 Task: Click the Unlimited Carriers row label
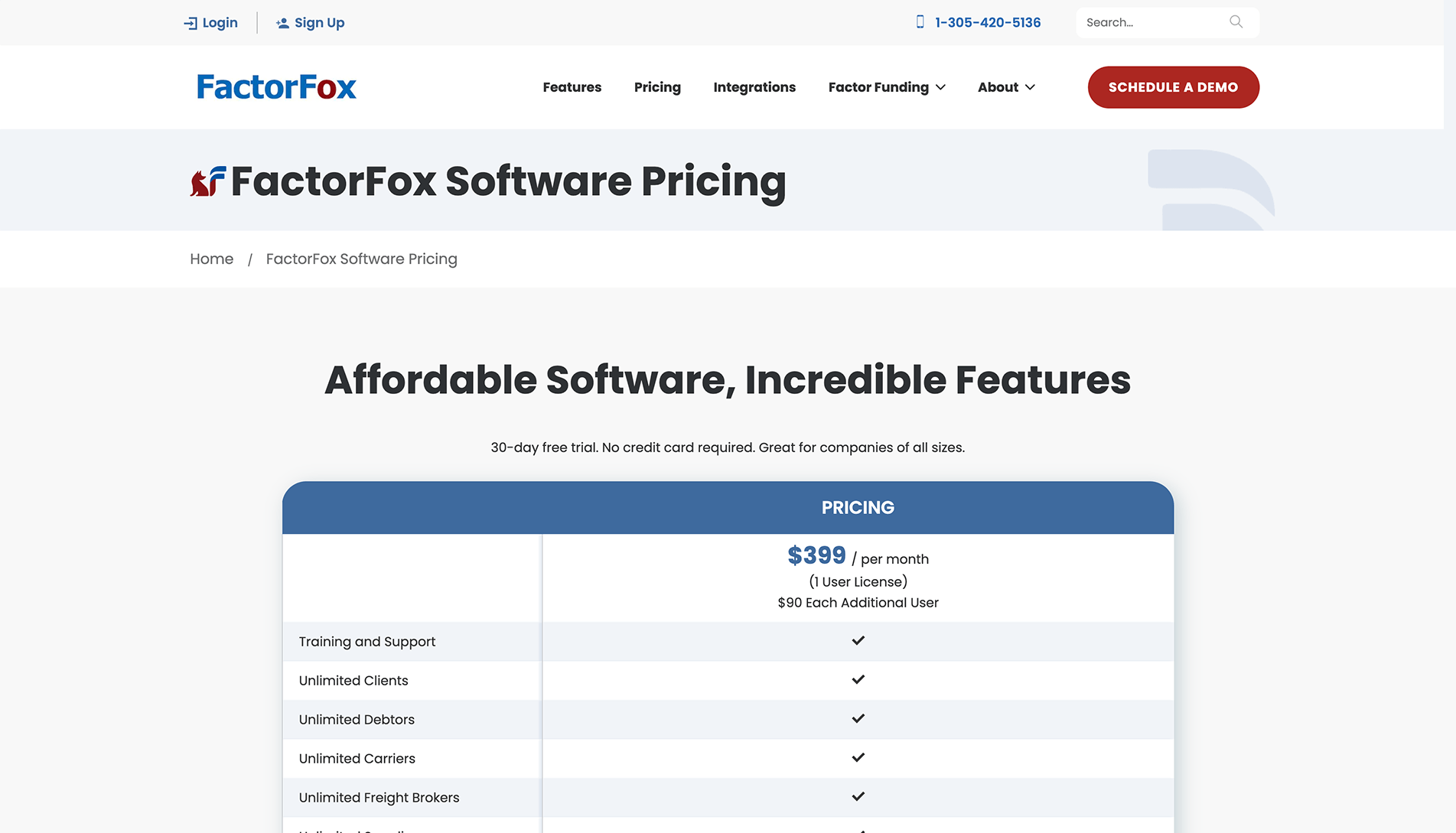point(357,759)
